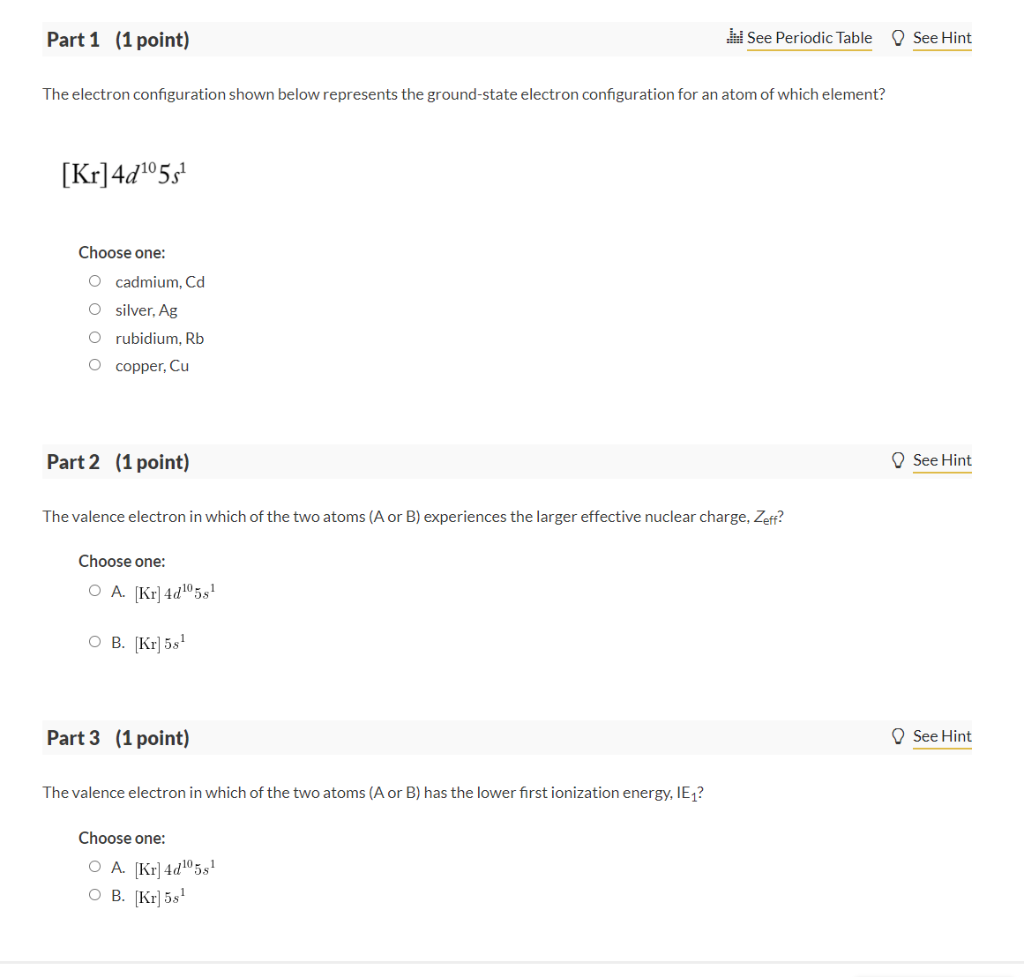Pick option A for the ionization energy question
The image size is (1024, 977).
93,865
